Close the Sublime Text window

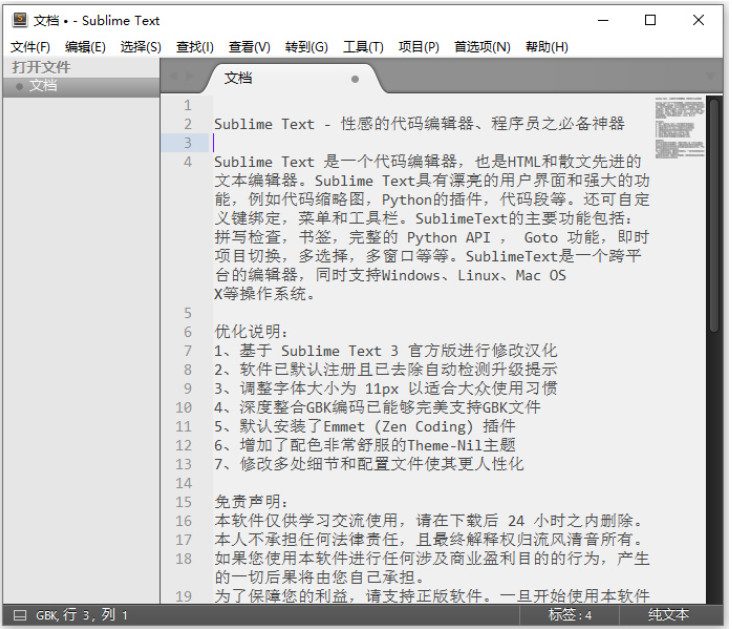[x=698, y=20]
